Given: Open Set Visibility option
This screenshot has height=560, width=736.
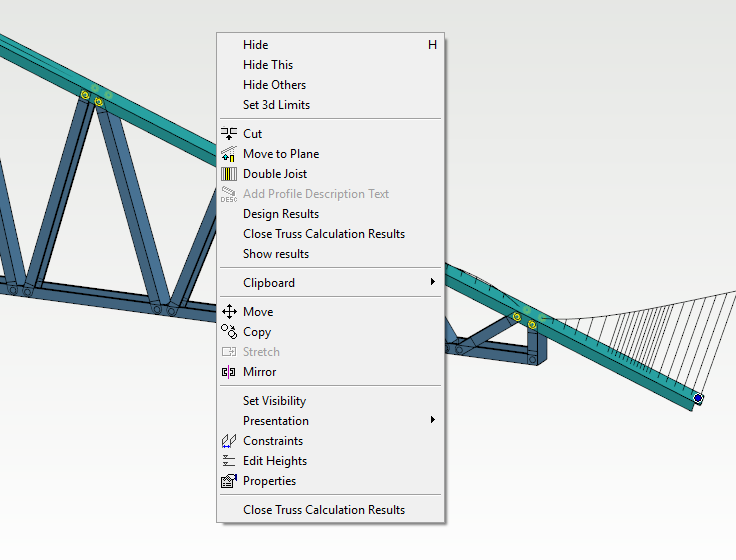Looking at the screenshot, I should click(274, 401).
